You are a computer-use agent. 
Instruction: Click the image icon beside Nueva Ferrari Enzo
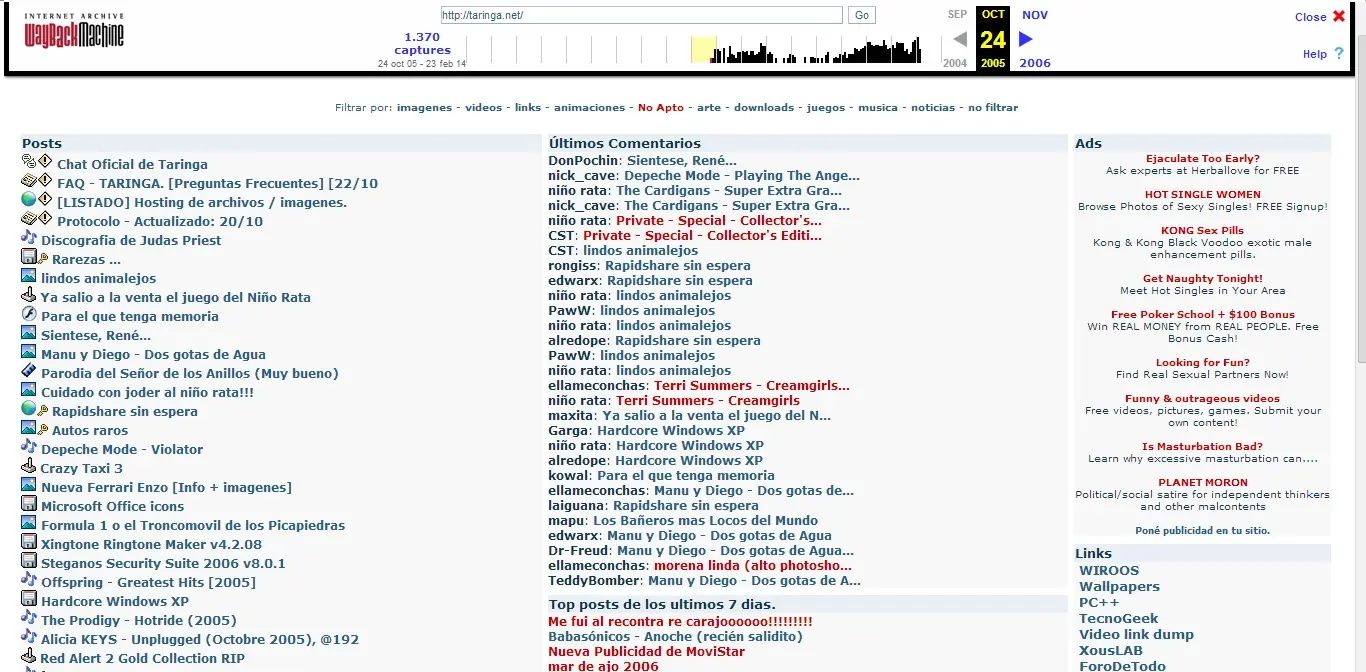29,485
